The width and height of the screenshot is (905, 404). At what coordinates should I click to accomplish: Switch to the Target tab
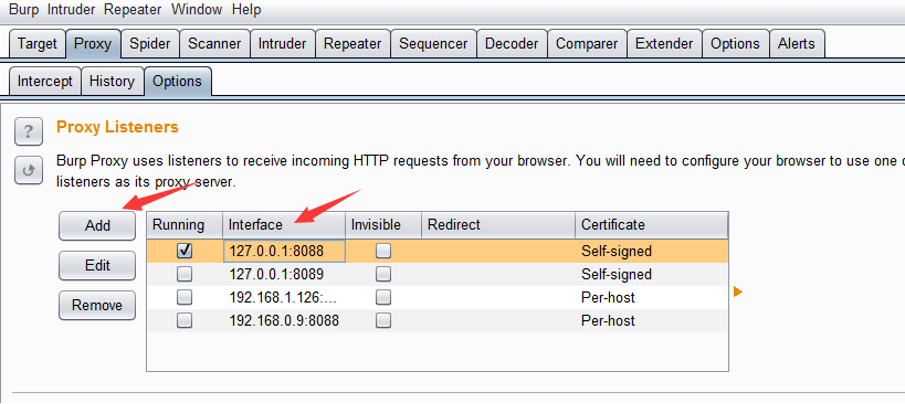tap(38, 44)
